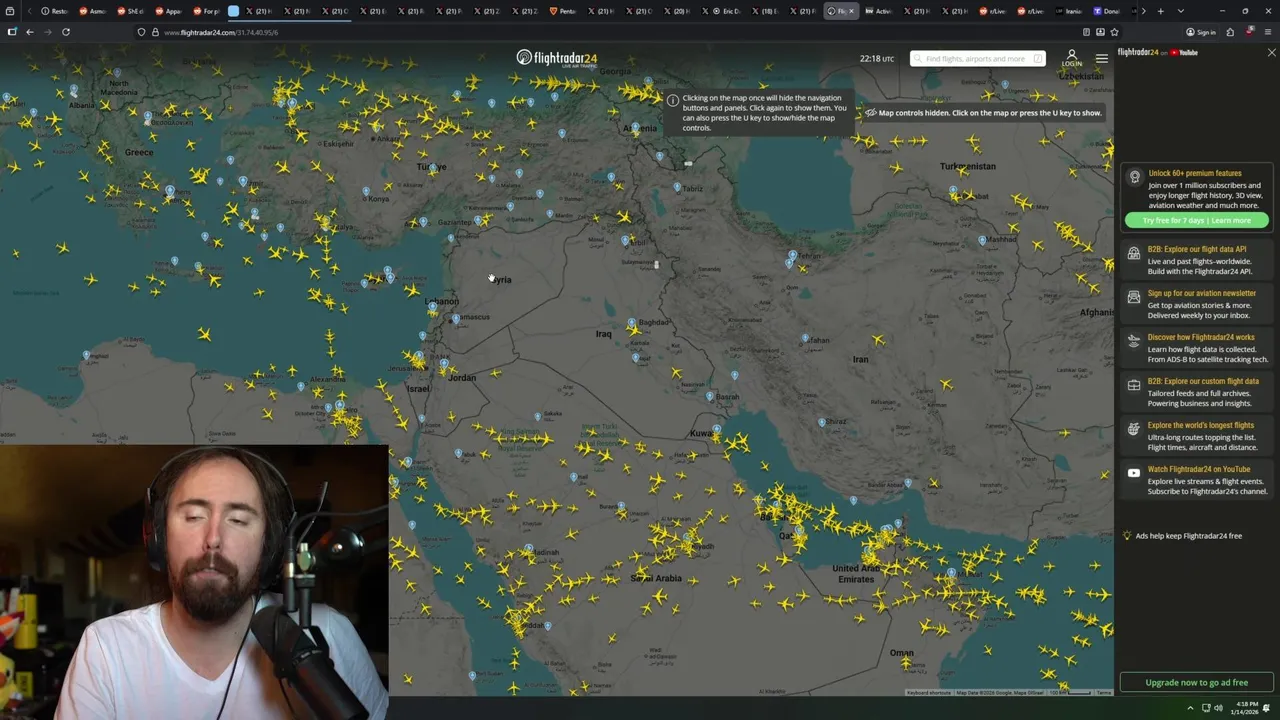
Task: Click the shield tracking protection icon
Action: (x=141, y=32)
